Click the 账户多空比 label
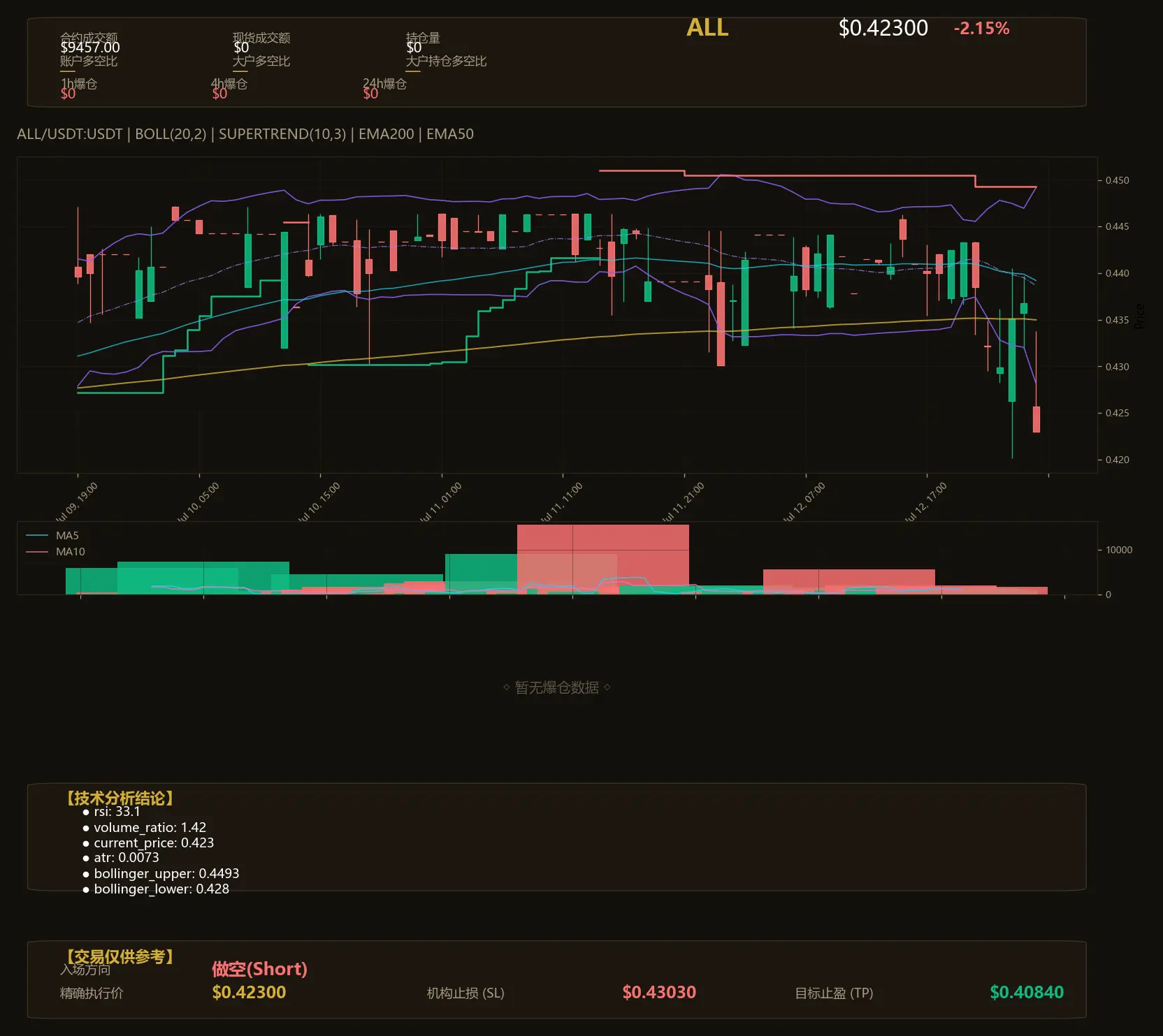 [x=89, y=61]
